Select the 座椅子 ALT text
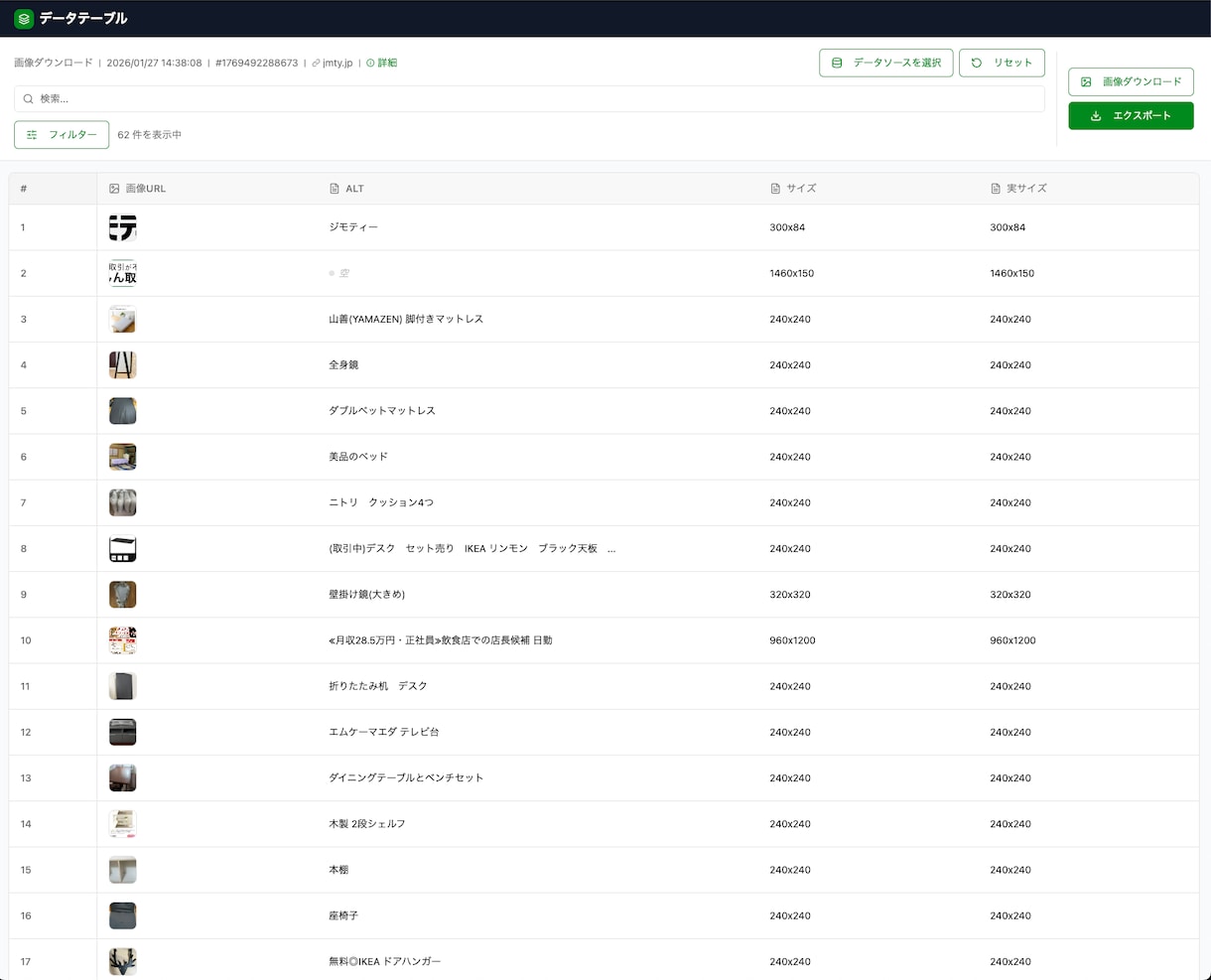 343,915
